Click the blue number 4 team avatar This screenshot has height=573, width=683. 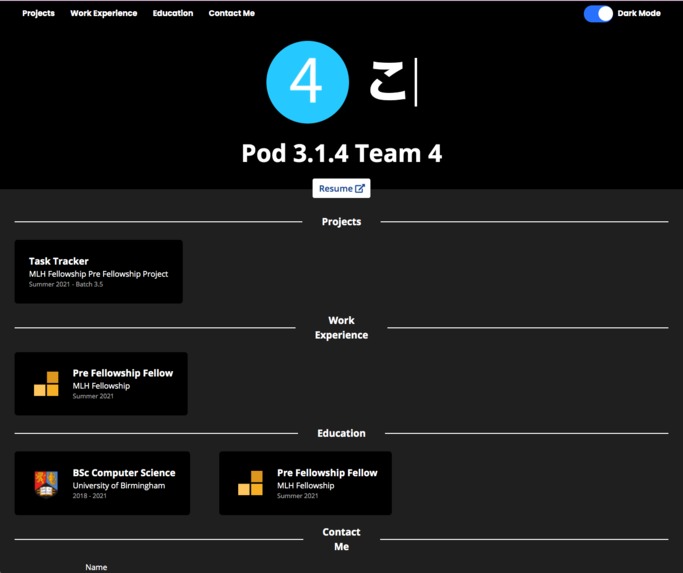tap(308, 82)
